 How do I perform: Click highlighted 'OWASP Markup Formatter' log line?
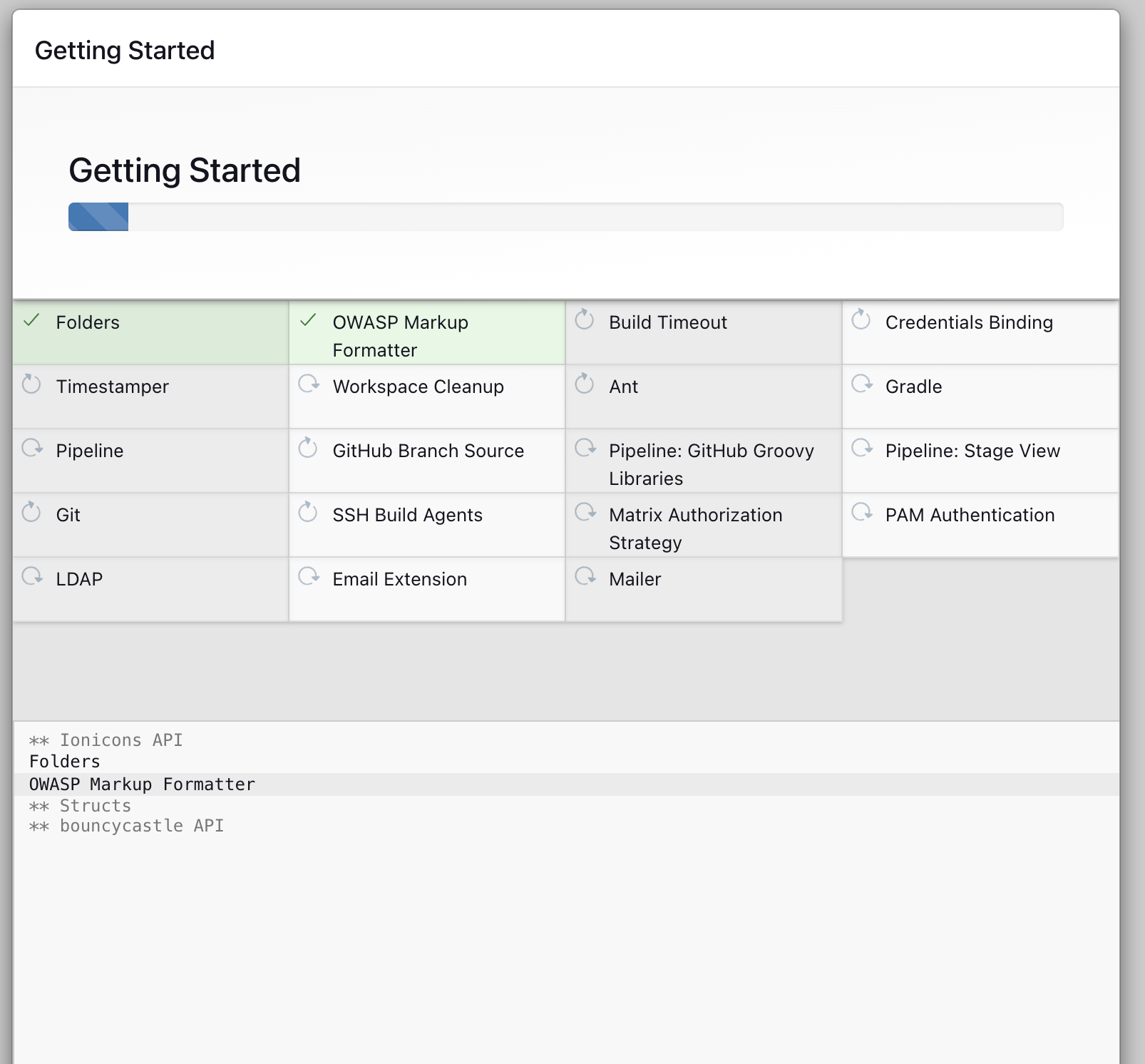click(566, 784)
